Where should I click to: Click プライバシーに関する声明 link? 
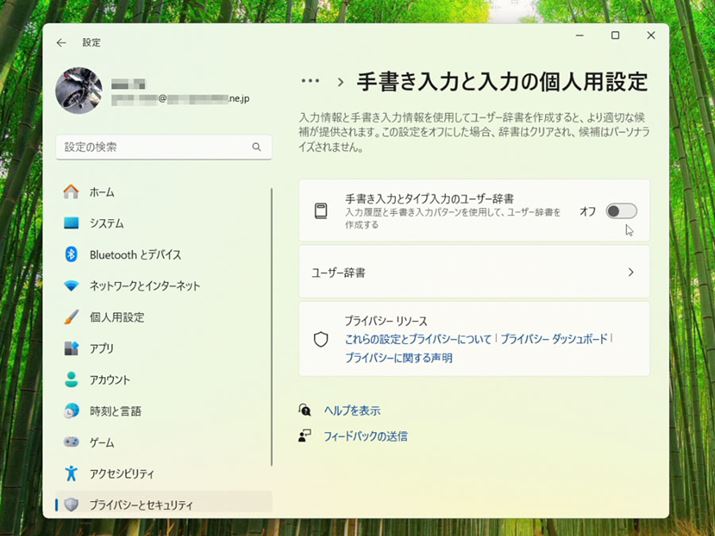398,358
